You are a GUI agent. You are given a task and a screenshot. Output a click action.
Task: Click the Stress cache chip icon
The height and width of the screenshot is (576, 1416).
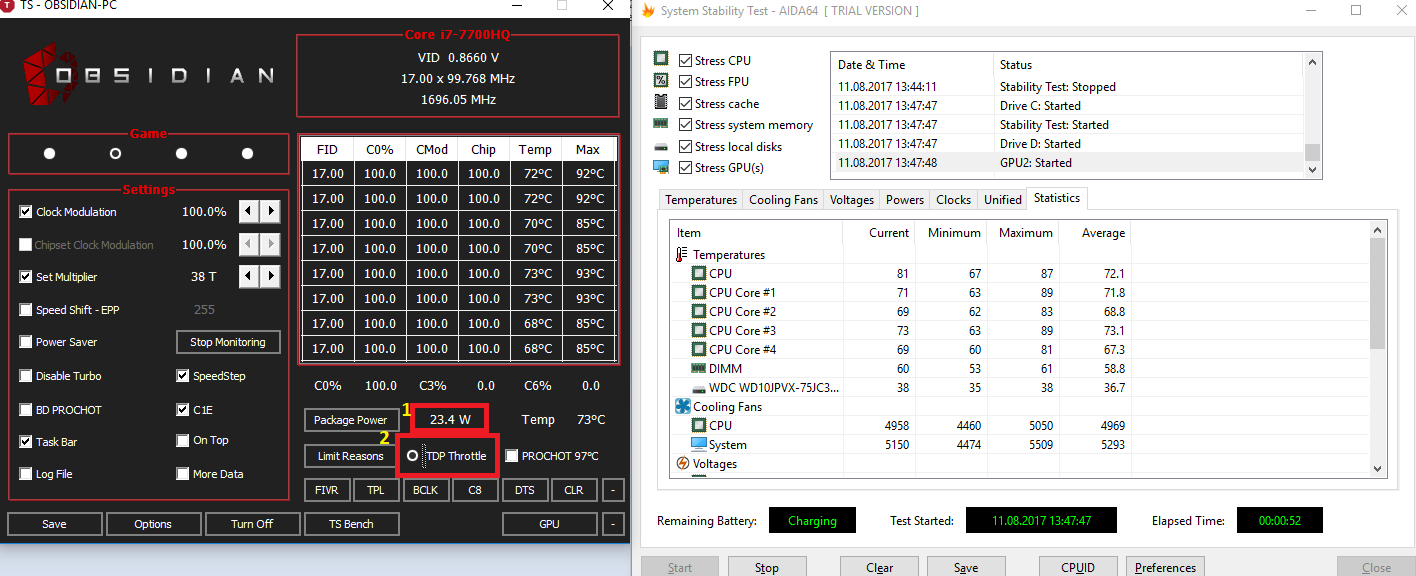[661, 103]
